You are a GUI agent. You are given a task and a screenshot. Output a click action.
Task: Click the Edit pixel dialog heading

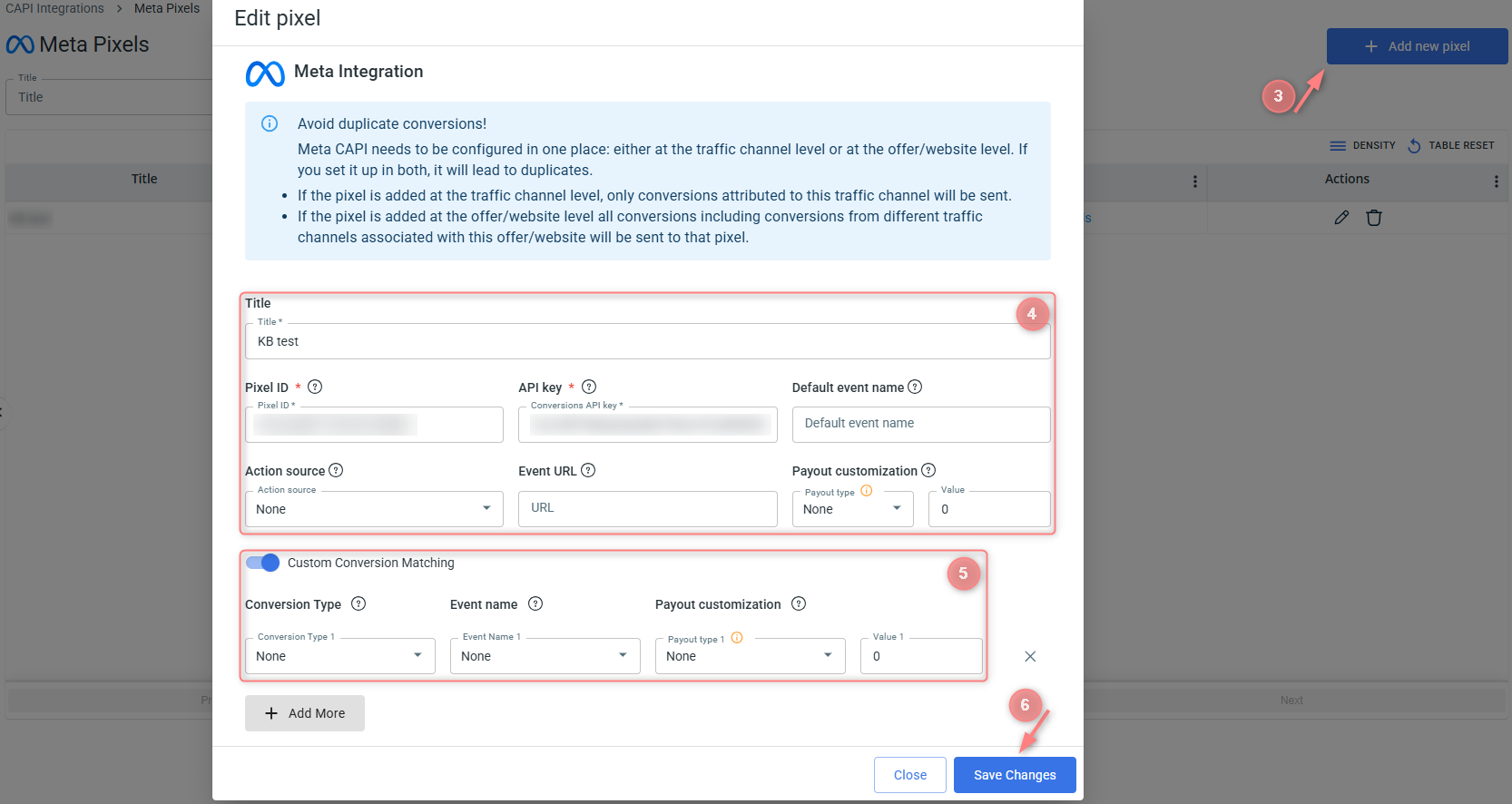pyautogui.click(x=278, y=18)
